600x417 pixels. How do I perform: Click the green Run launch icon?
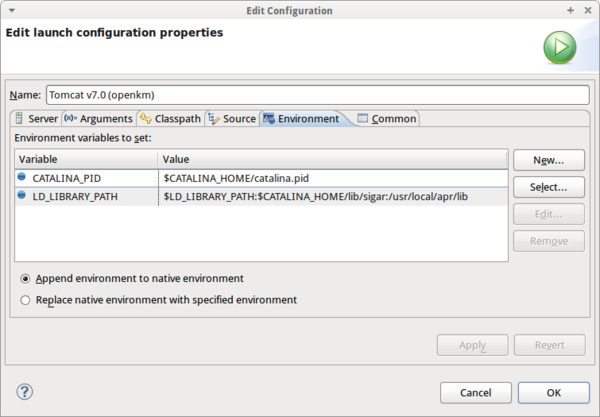click(559, 46)
